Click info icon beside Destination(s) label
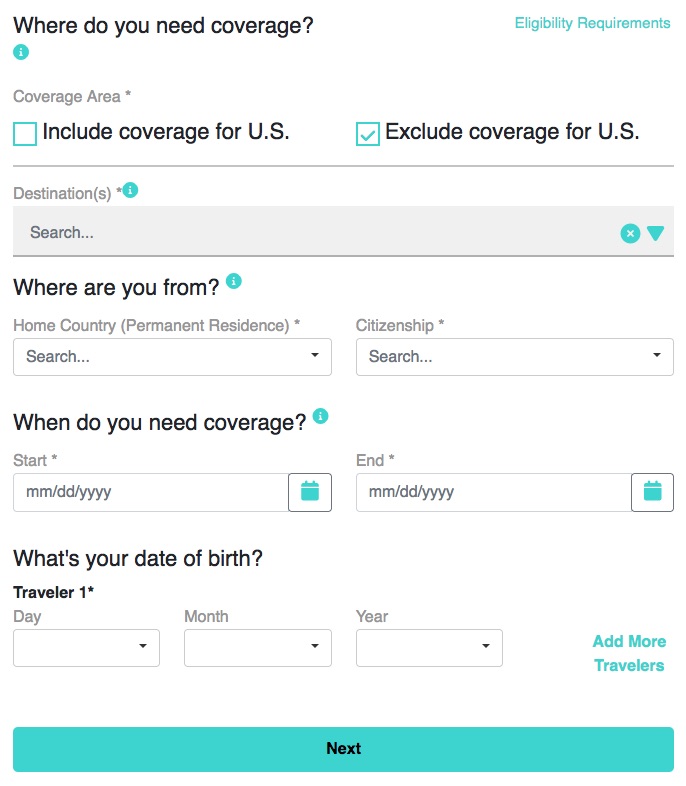The image size is (686, 786). tap(130, 190)
